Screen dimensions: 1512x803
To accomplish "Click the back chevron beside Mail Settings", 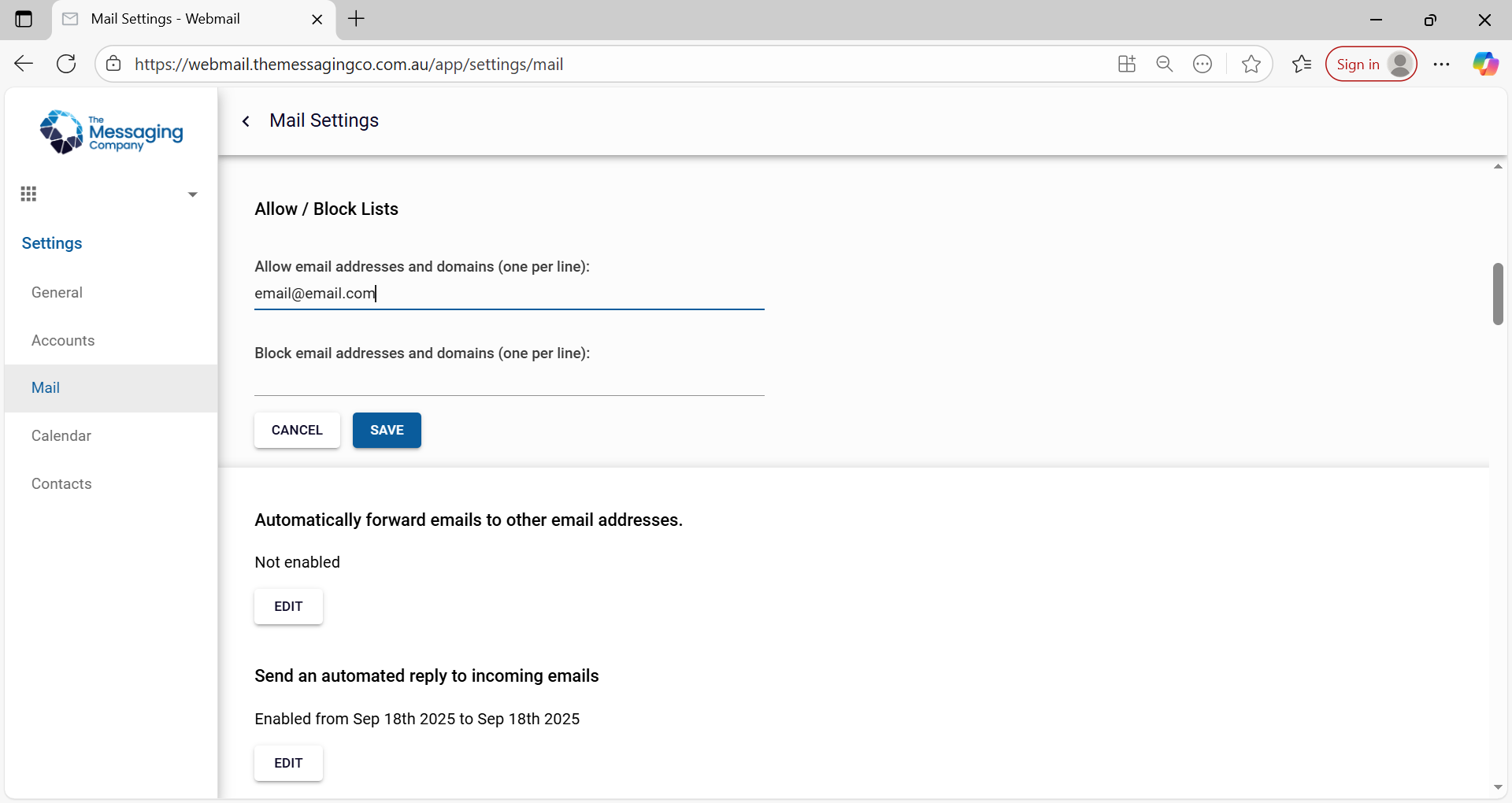I will pyautogui.click(x=246, y=121).
